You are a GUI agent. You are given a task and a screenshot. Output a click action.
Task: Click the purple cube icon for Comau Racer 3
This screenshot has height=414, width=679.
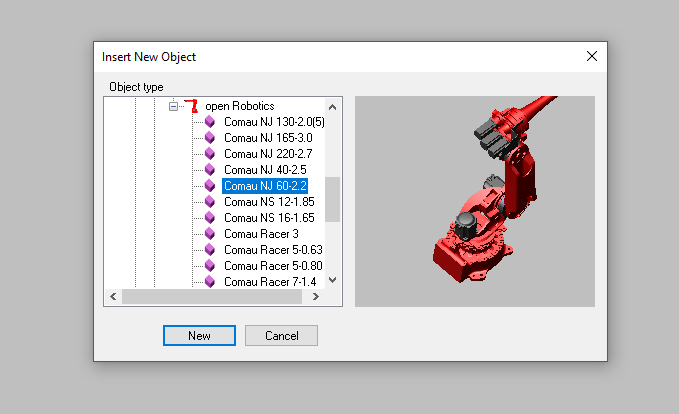pyautogui.click(x=210, y=234)
